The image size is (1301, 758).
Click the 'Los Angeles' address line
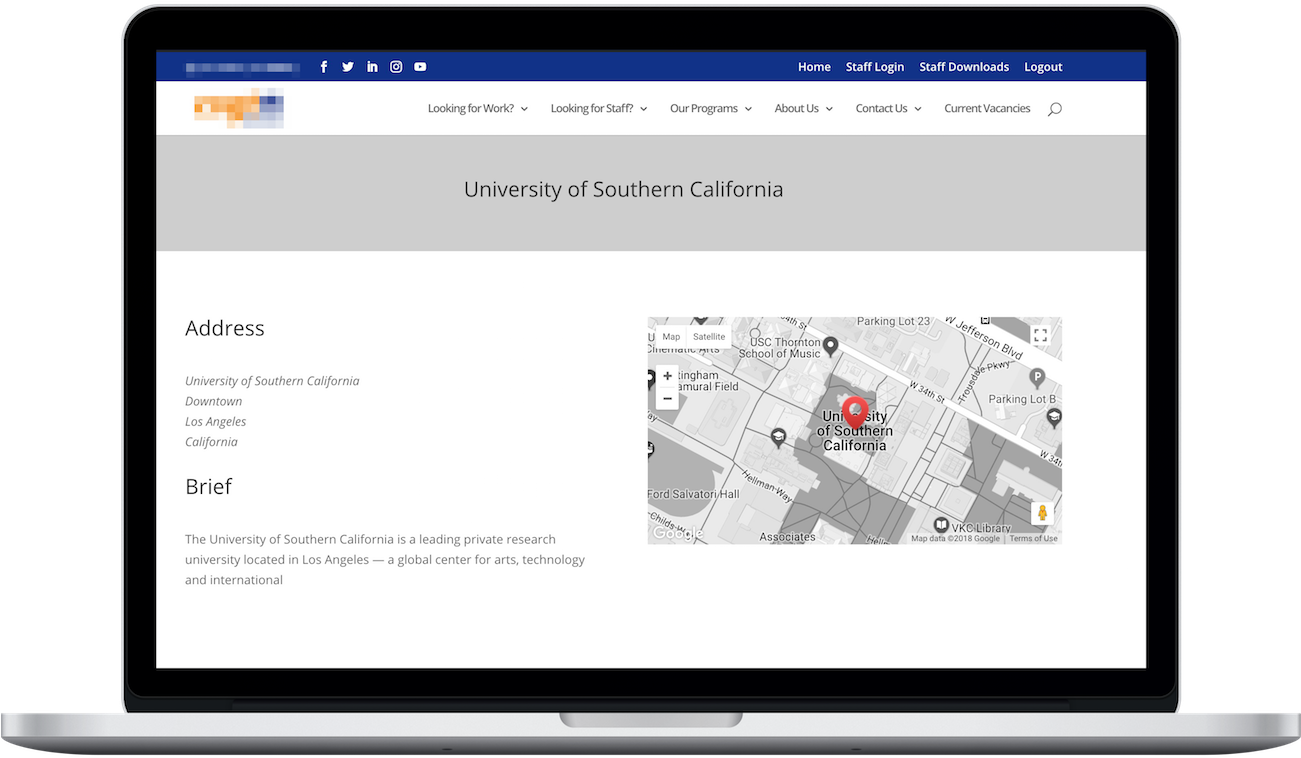click(216, 422)
